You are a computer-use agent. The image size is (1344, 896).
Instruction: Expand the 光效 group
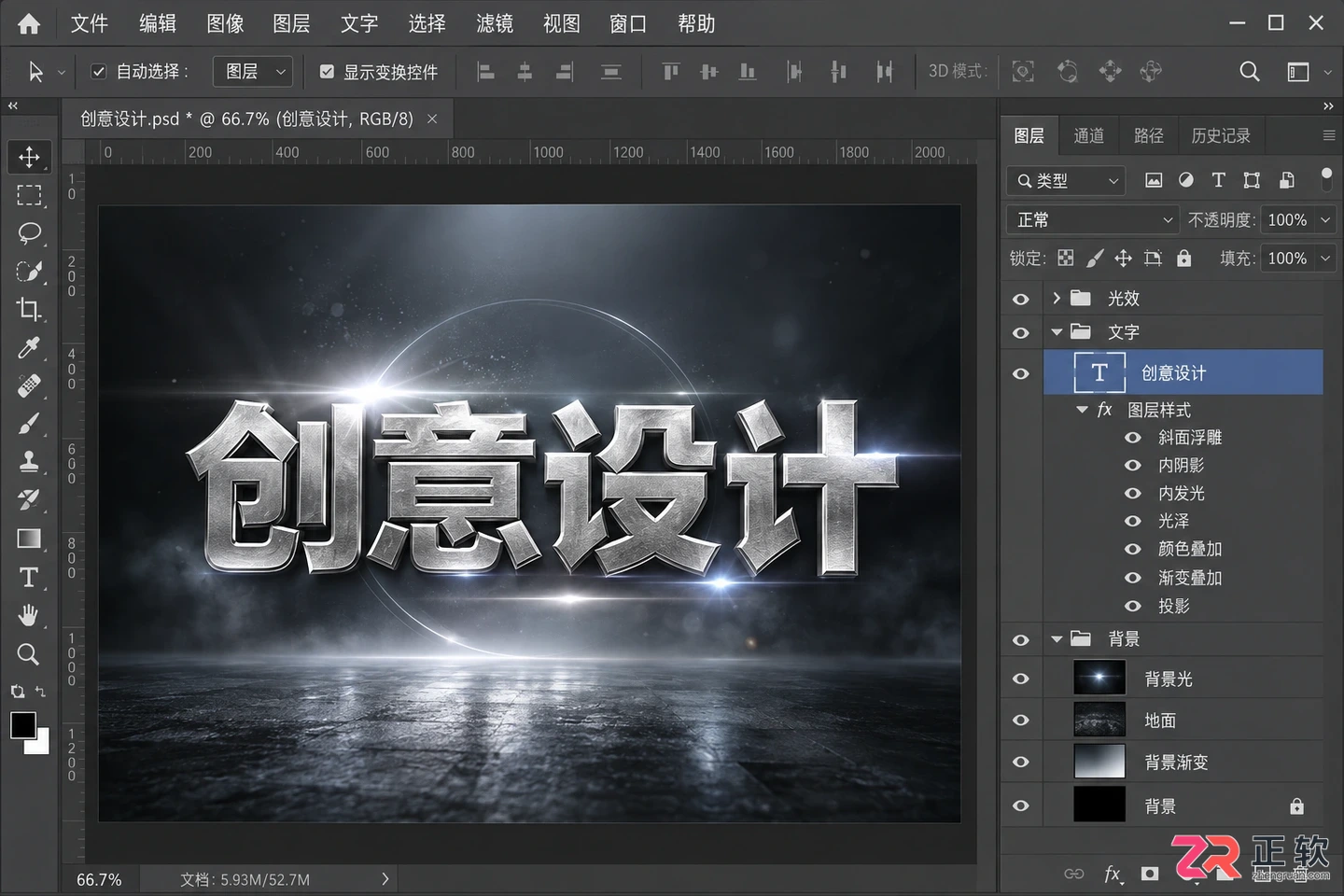pos(1057,298)
